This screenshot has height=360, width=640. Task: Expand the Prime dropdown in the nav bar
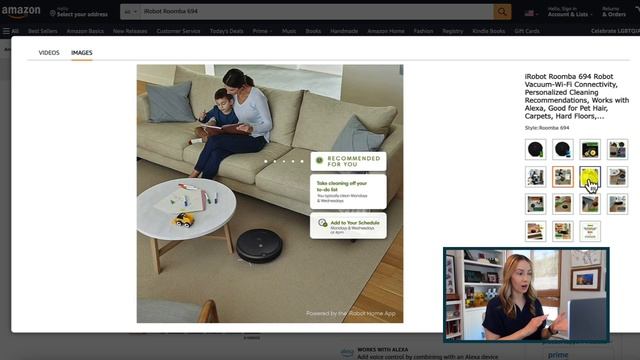[262, 31]
